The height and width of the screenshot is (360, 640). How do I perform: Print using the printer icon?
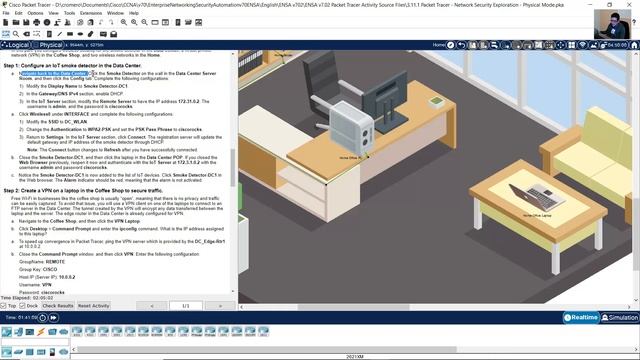[36, 22]
